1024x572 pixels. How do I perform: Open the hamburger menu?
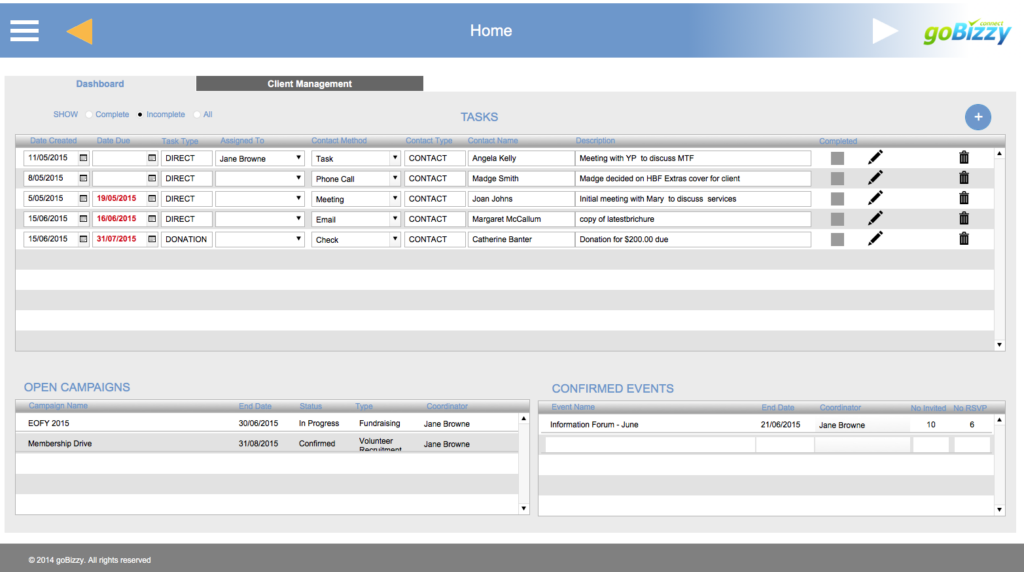[x=25, y=31]
